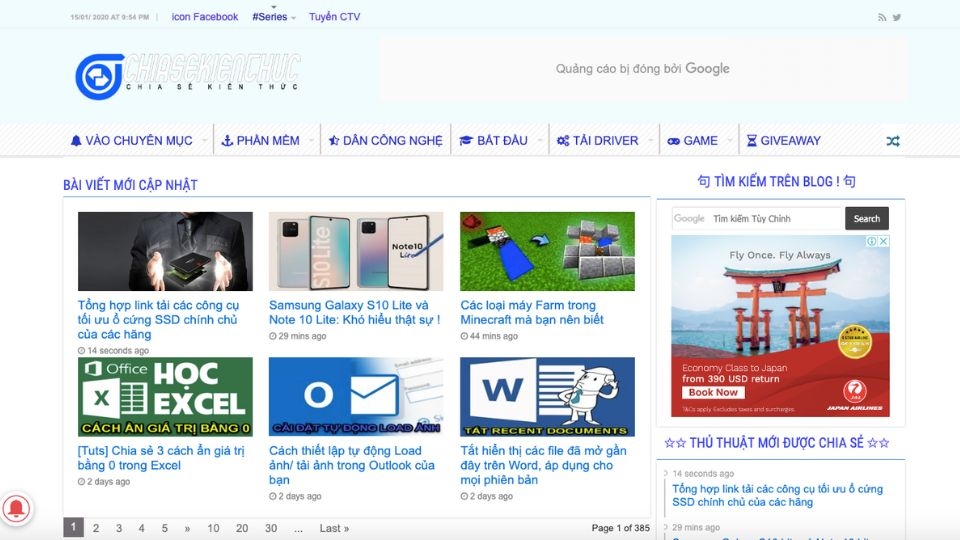Click the anchor icon beside Phần mềm
Viewport: 960px width, 540px height.
227,141
